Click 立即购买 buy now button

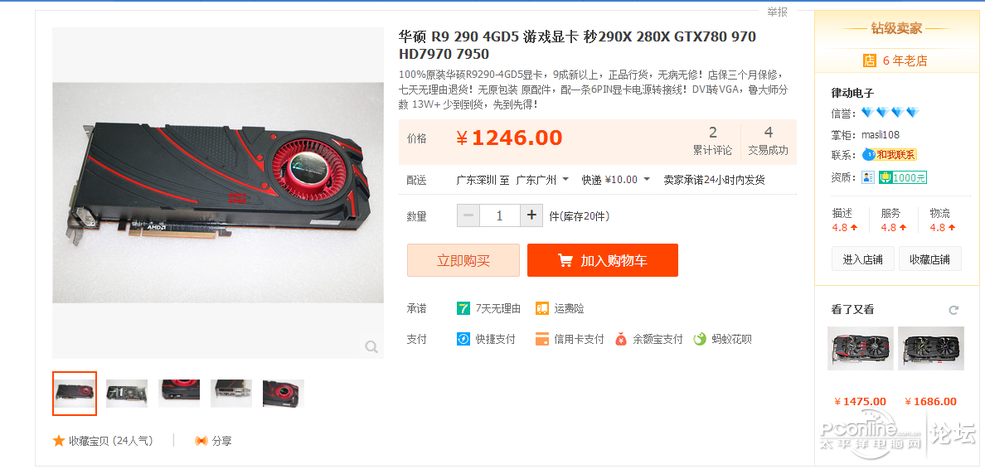coord(464,260)
